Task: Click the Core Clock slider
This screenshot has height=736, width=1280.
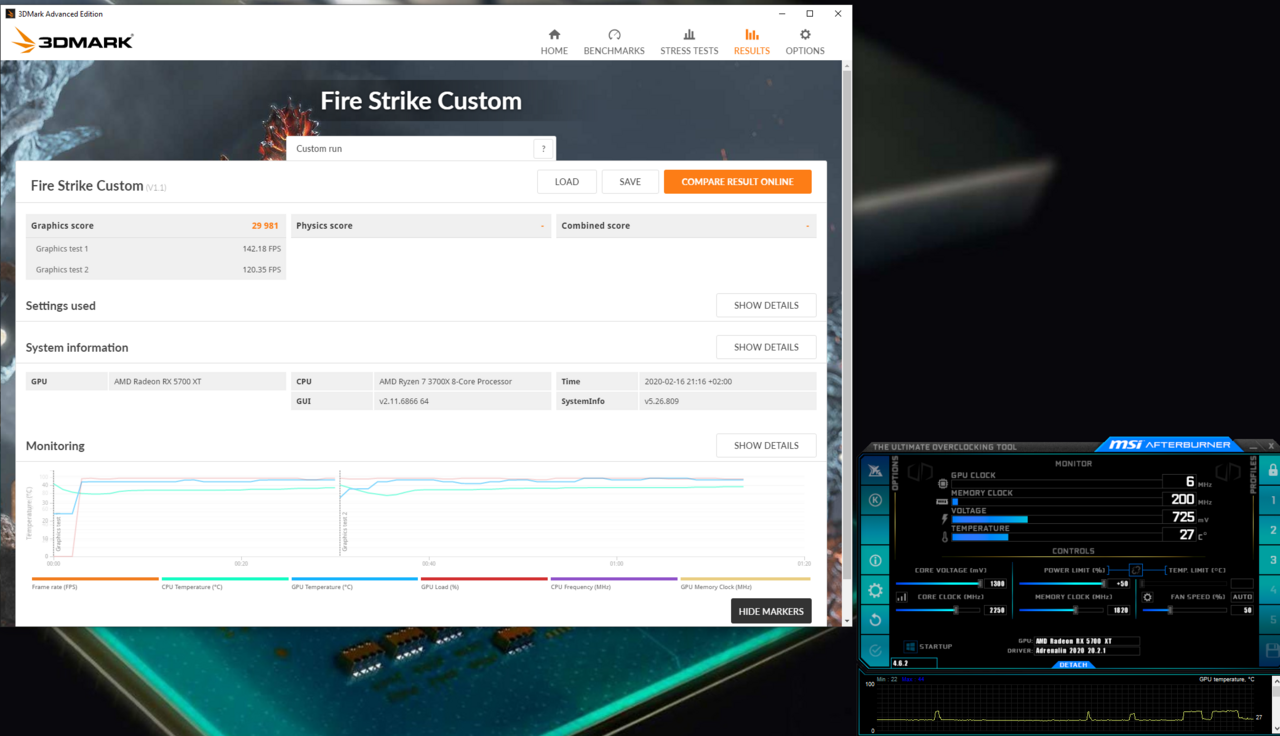Action: coord(938,610)
